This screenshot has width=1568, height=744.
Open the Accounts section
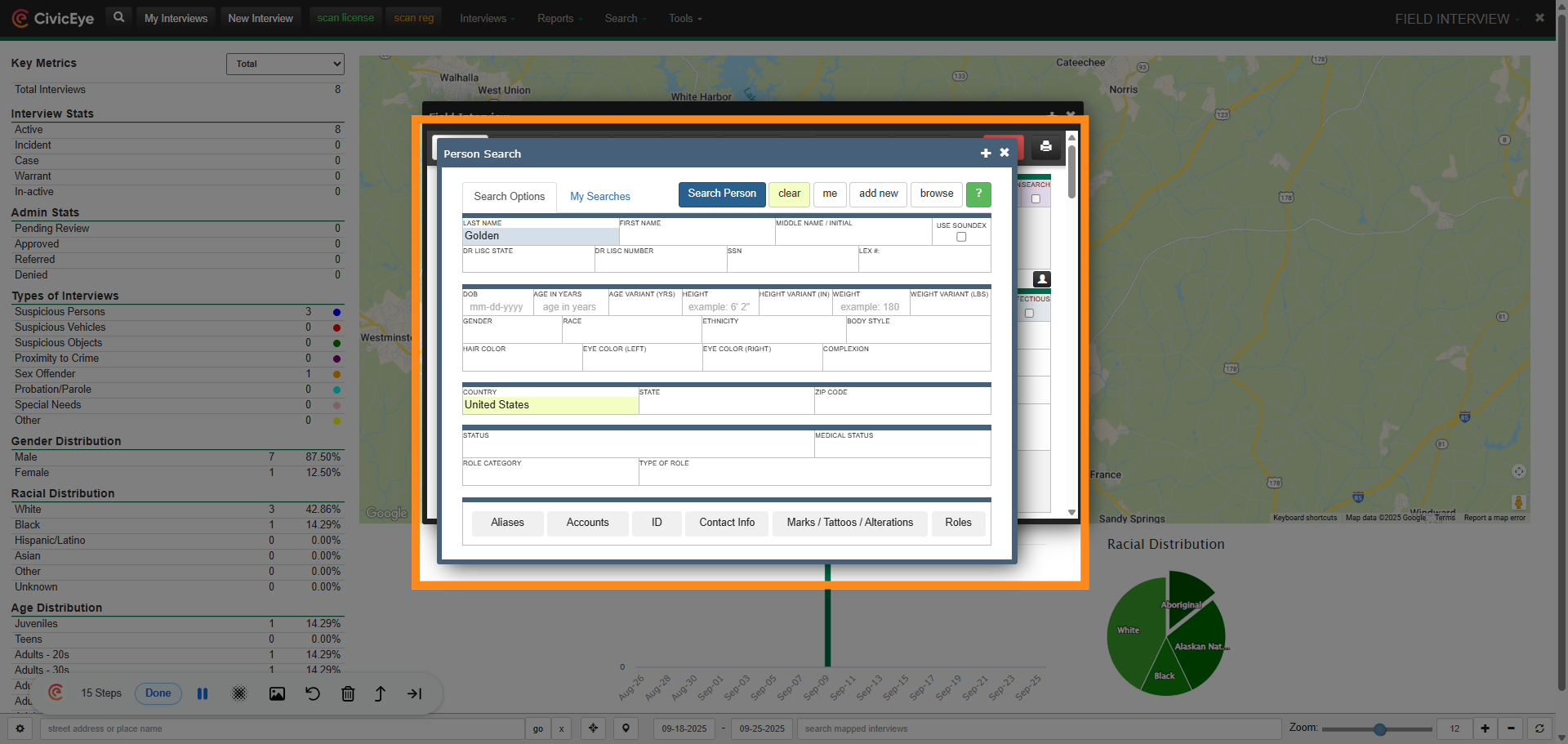588,523
